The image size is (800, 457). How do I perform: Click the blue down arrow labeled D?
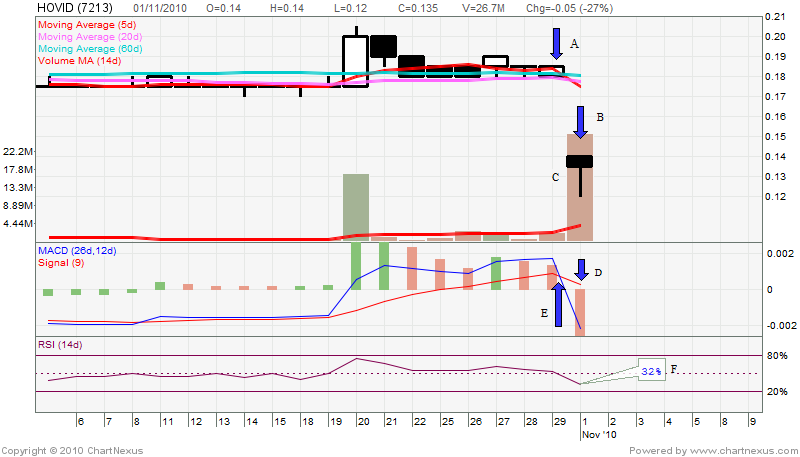[581, 269]
